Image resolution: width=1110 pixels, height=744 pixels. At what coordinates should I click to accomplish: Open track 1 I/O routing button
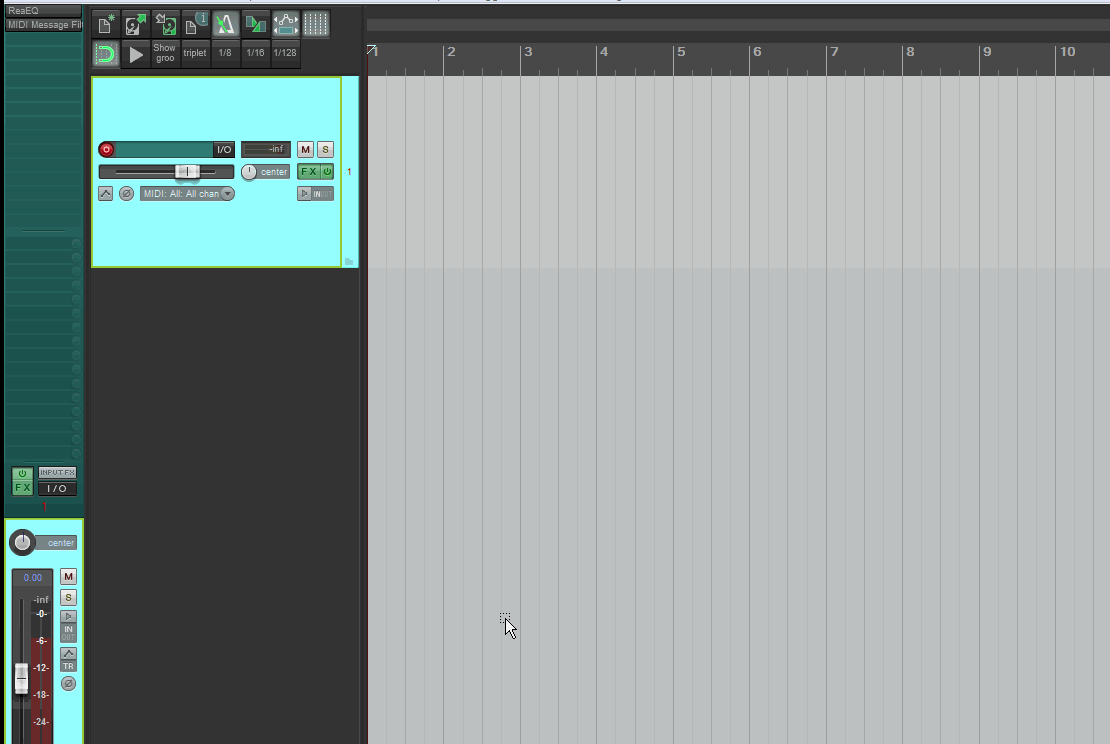click(224, 149)
